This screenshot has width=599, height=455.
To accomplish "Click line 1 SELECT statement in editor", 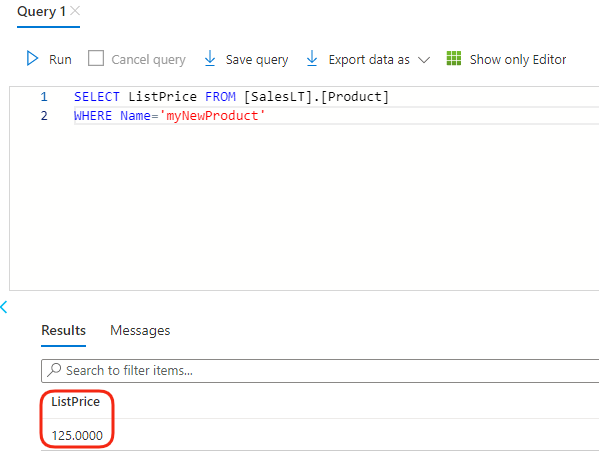I will (x=231, y=97).
